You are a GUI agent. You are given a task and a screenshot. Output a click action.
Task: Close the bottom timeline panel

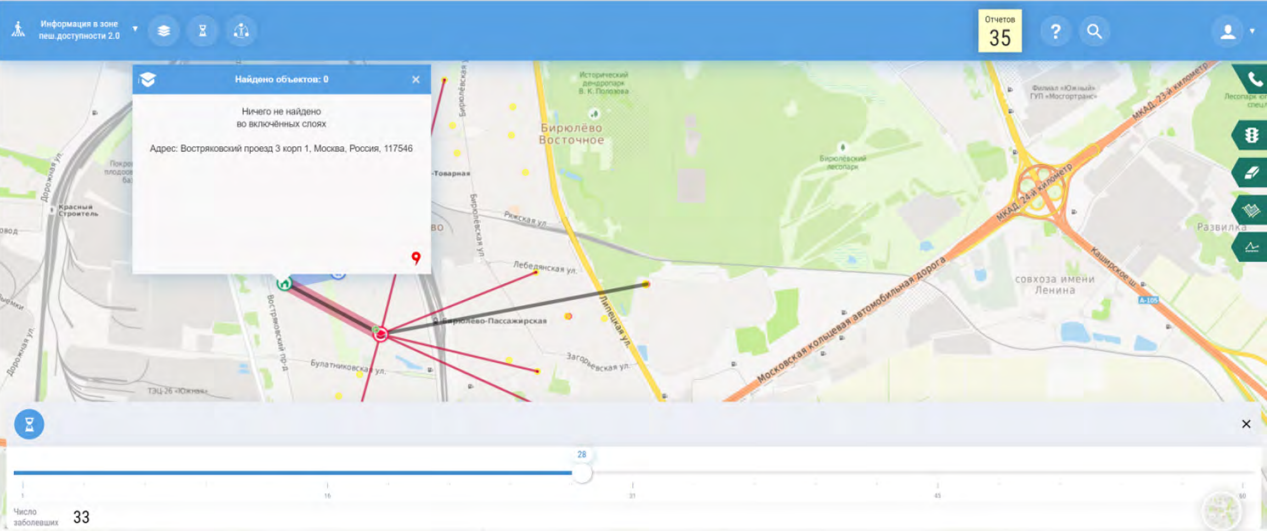(x=1246, y=424)
